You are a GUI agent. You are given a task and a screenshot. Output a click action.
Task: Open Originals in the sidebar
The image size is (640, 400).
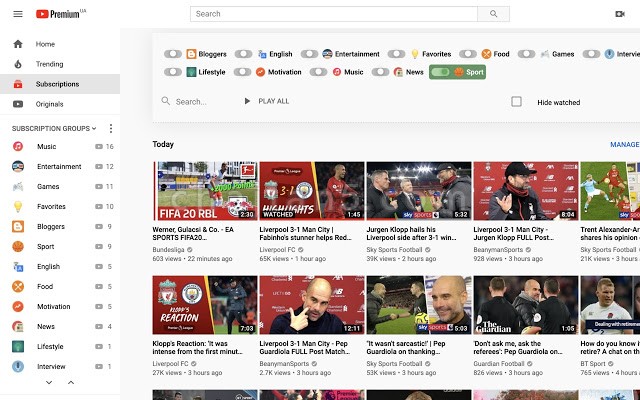click(x=60, y=104)
